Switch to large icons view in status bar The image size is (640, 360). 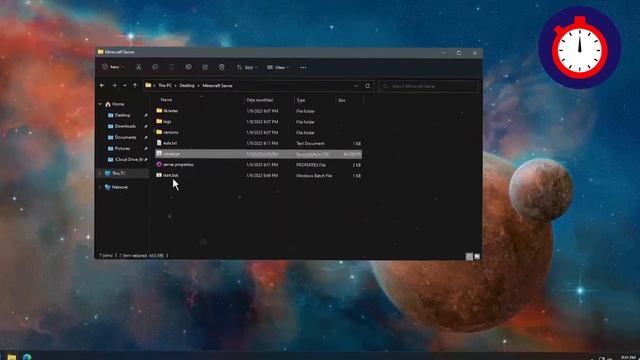477,256
